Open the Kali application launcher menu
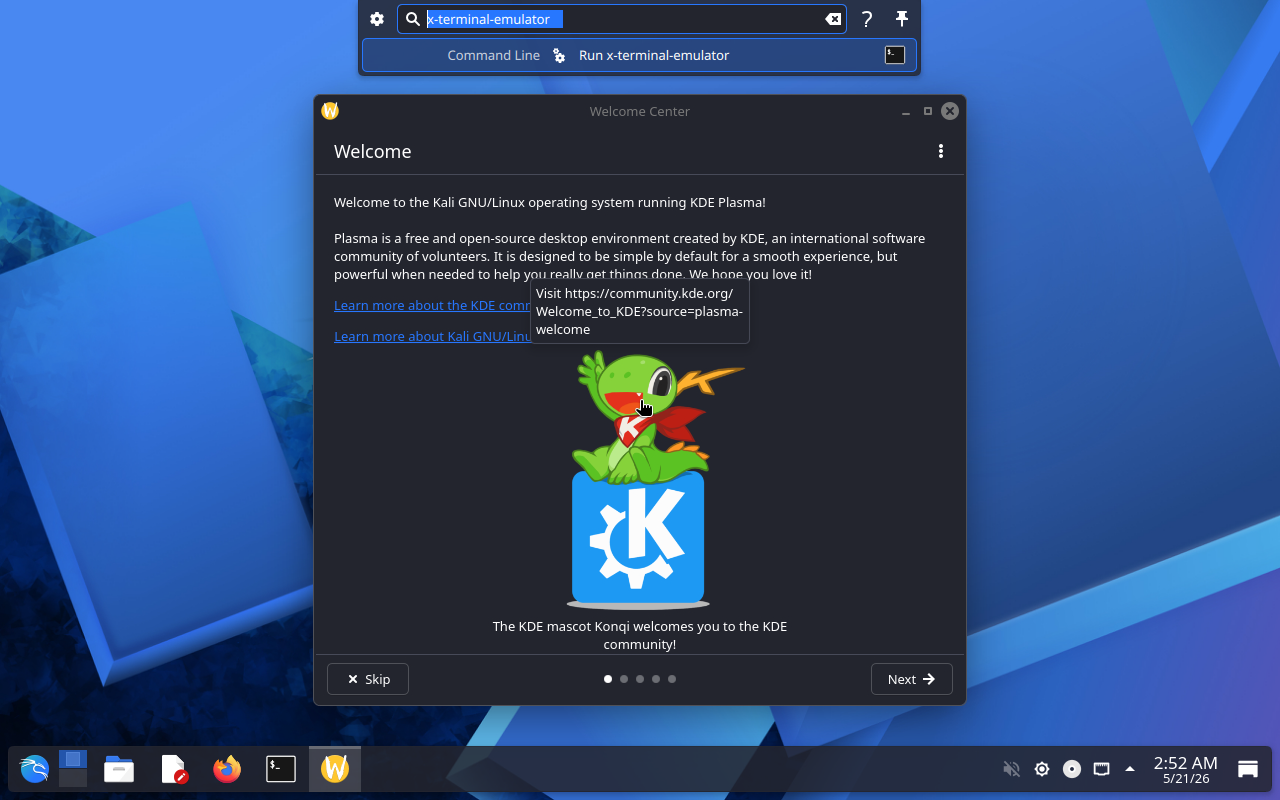The width and height of the screenshot is (1280, 800). click(x=34, y=769)
